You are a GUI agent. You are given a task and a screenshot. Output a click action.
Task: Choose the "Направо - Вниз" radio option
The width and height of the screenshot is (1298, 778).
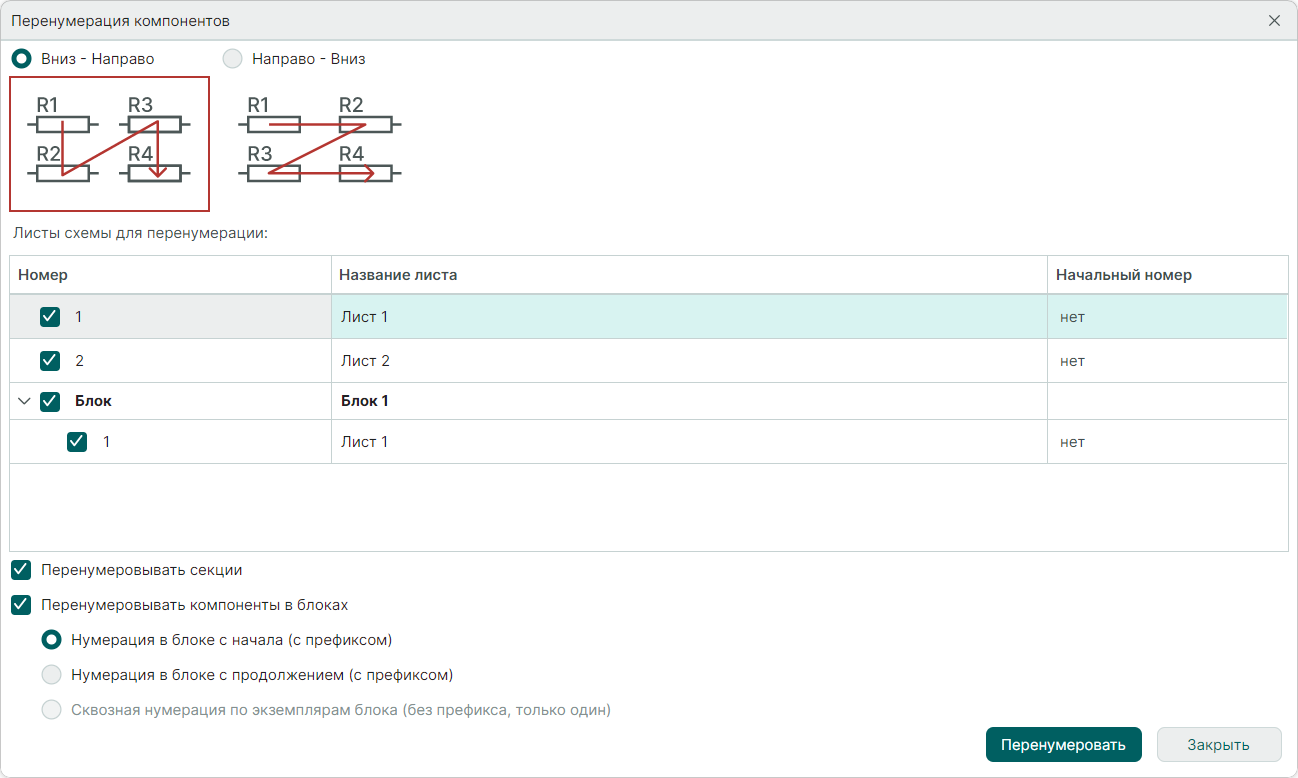[x=232, y=59]
